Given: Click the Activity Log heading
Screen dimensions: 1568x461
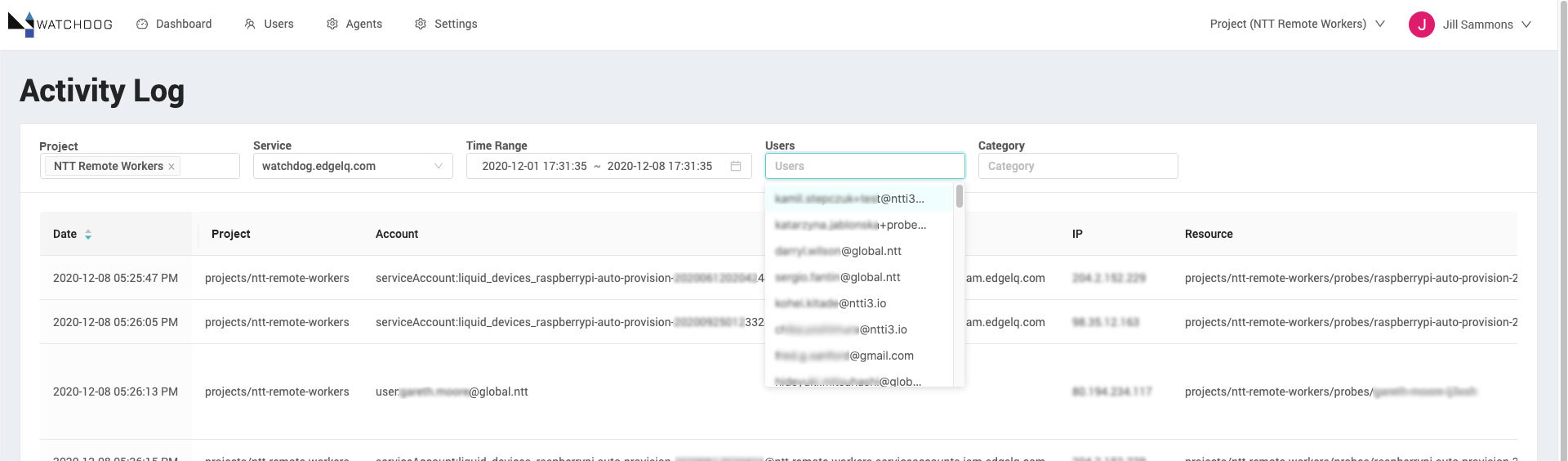Looking at the screenshot, I should [x=102, y=91].
